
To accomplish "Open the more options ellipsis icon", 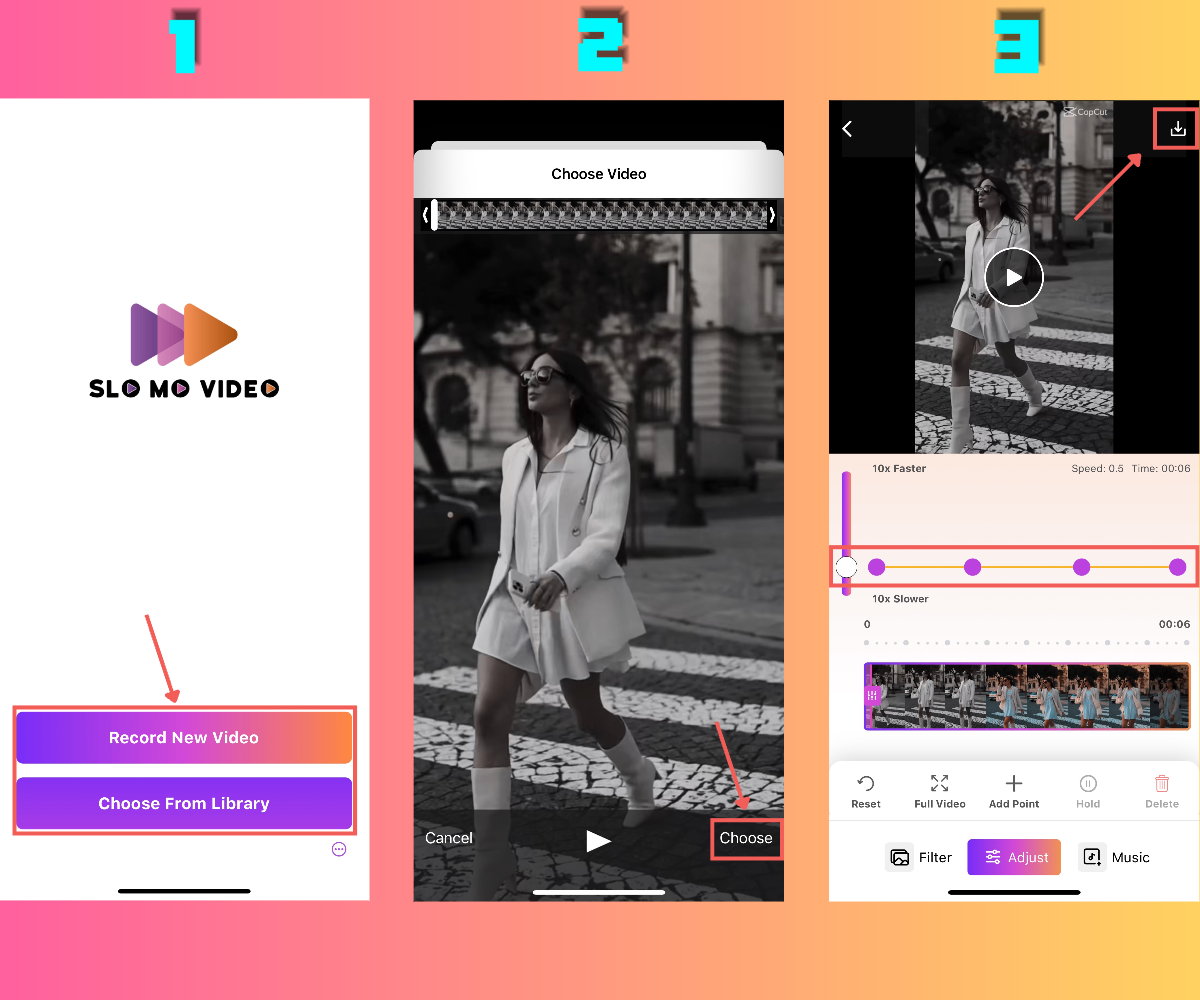I will [x=339, y=849].
